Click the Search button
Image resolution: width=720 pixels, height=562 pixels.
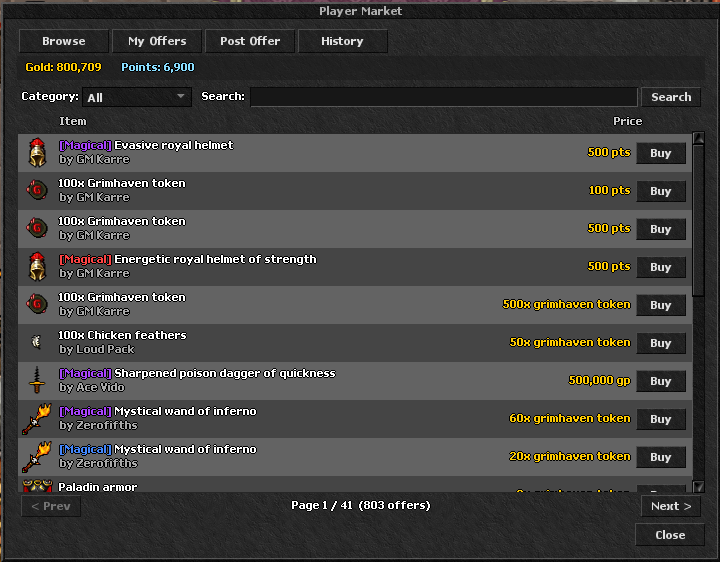671,97
